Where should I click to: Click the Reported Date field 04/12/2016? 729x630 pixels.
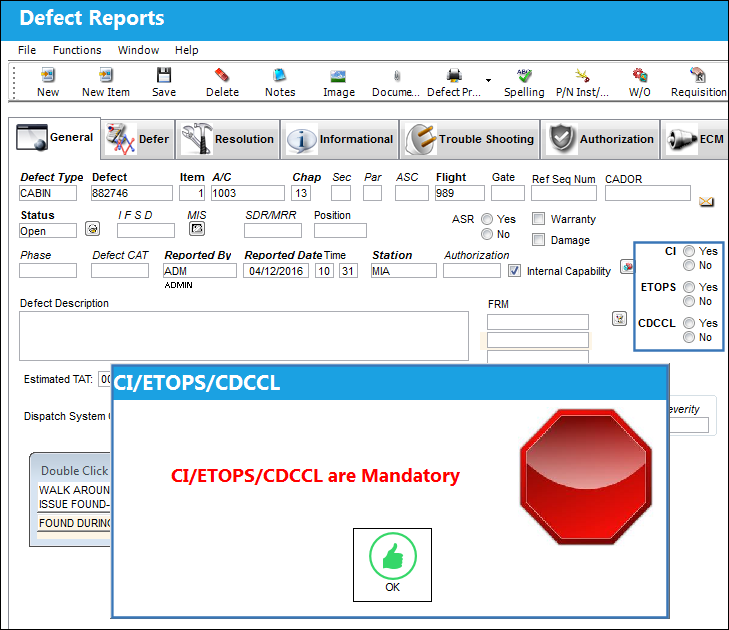(x=276, y=271)
